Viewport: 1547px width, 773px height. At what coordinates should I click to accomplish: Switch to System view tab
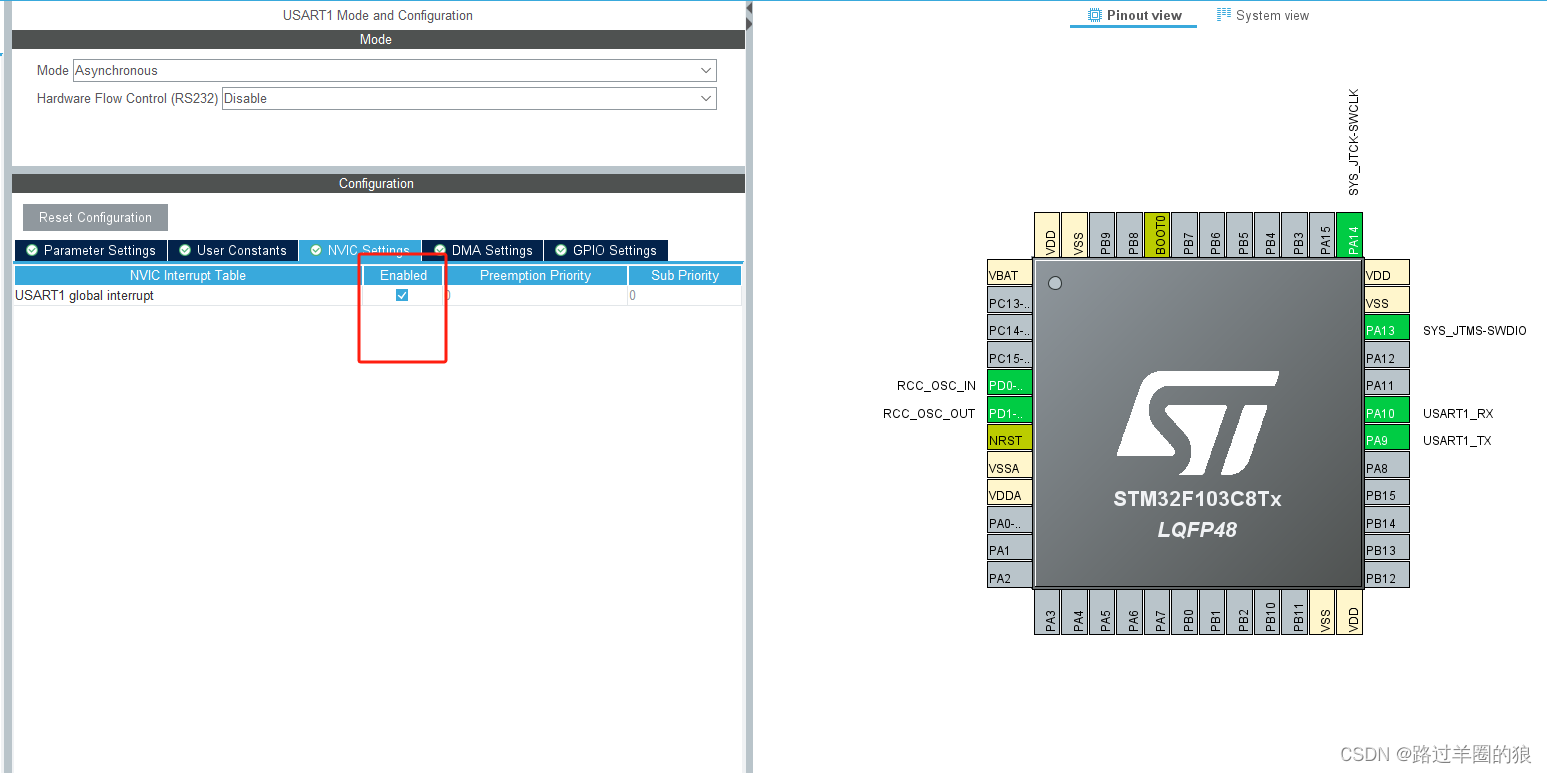pyautogui.click(x=1263, y=16)
